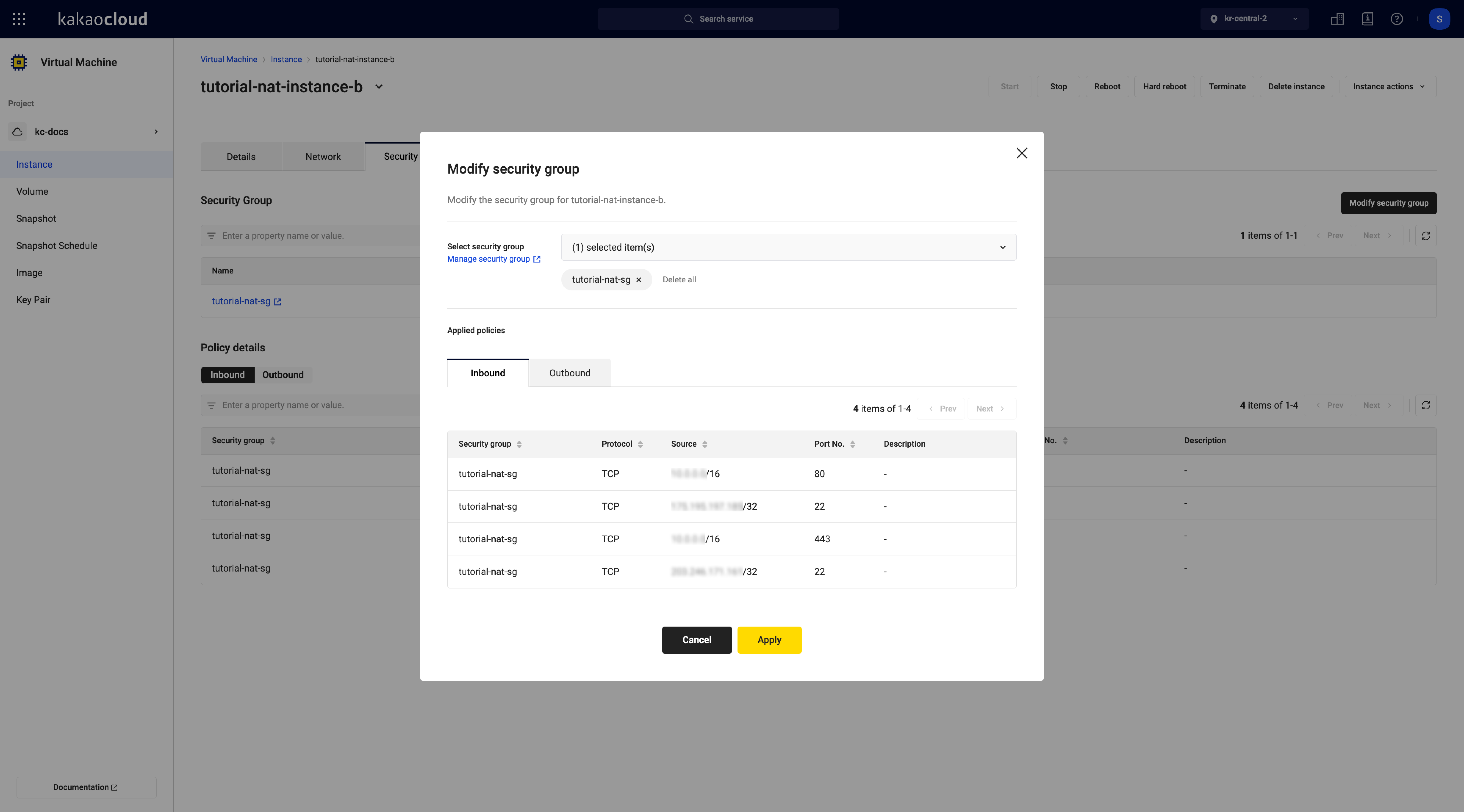Image resolution: width=1464 pixels, height=812 pixels.
Task: Click the kc-docs project cloud icon
Action: [x=18, y=132]
